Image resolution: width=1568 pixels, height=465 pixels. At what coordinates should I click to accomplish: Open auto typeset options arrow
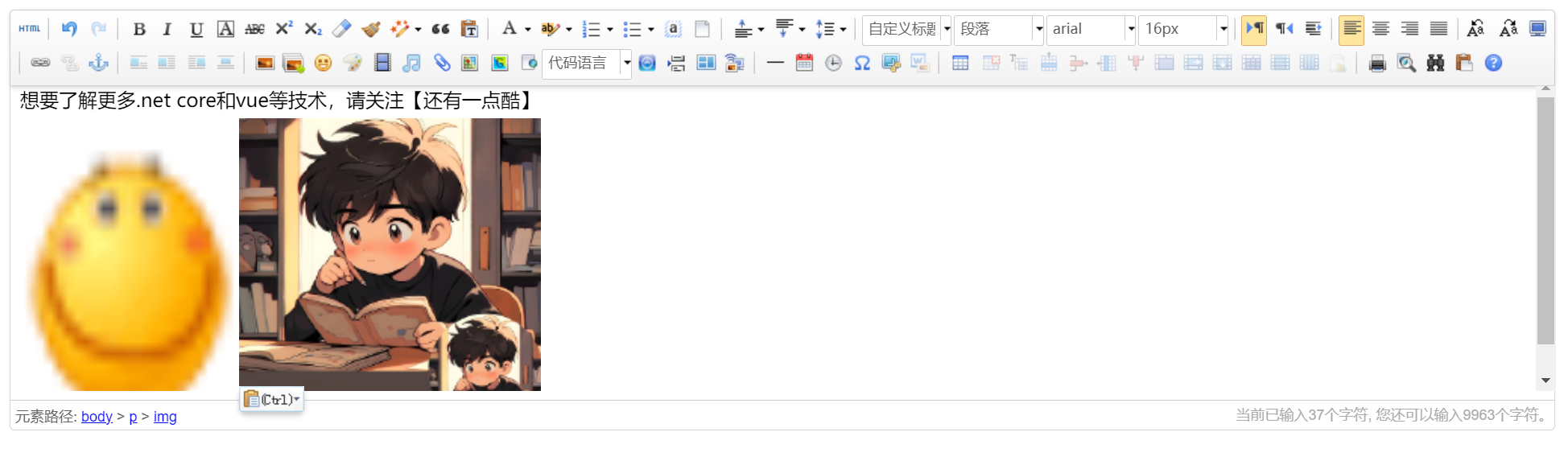coord(418,30)
